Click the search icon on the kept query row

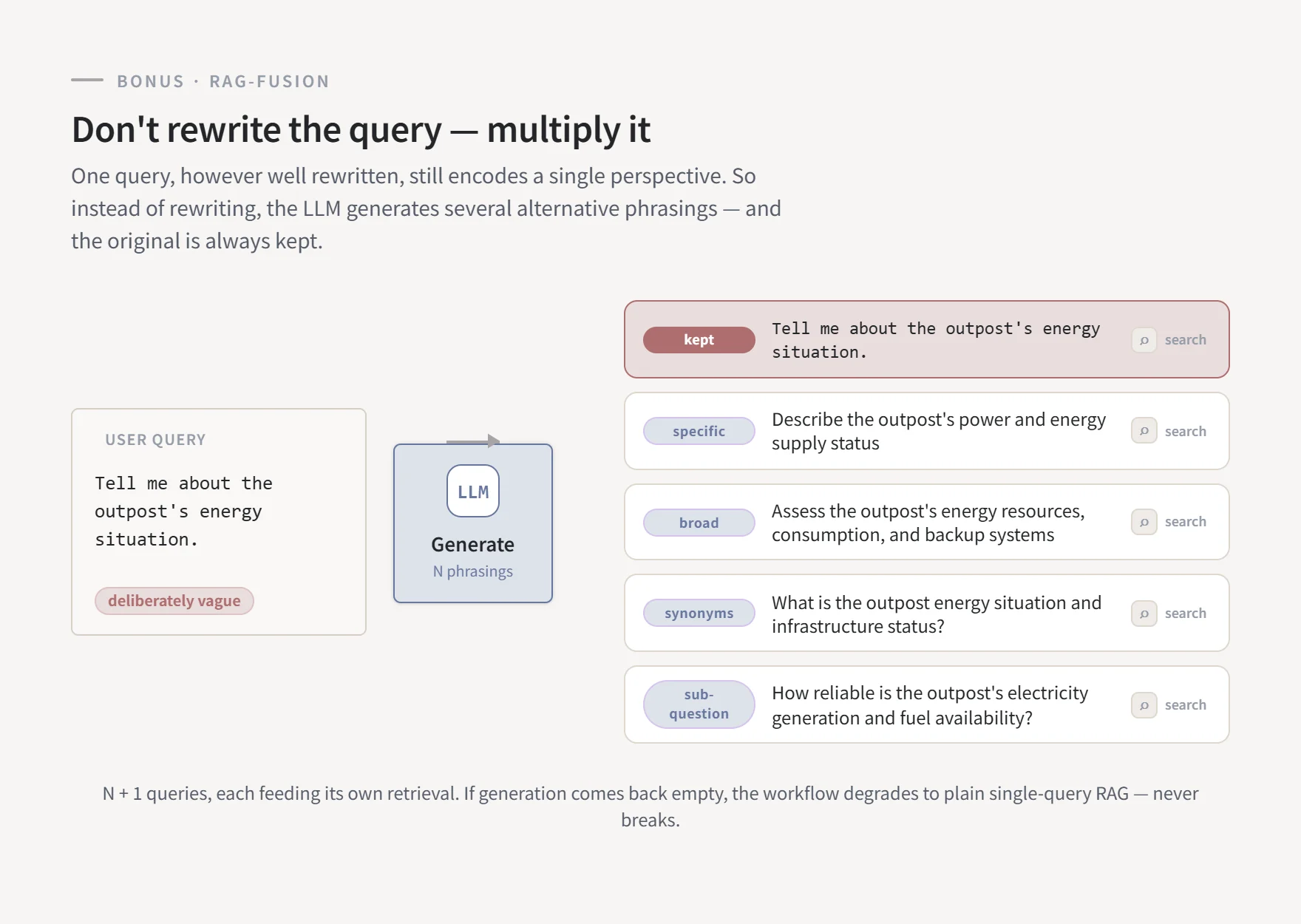click(1144, 340)
